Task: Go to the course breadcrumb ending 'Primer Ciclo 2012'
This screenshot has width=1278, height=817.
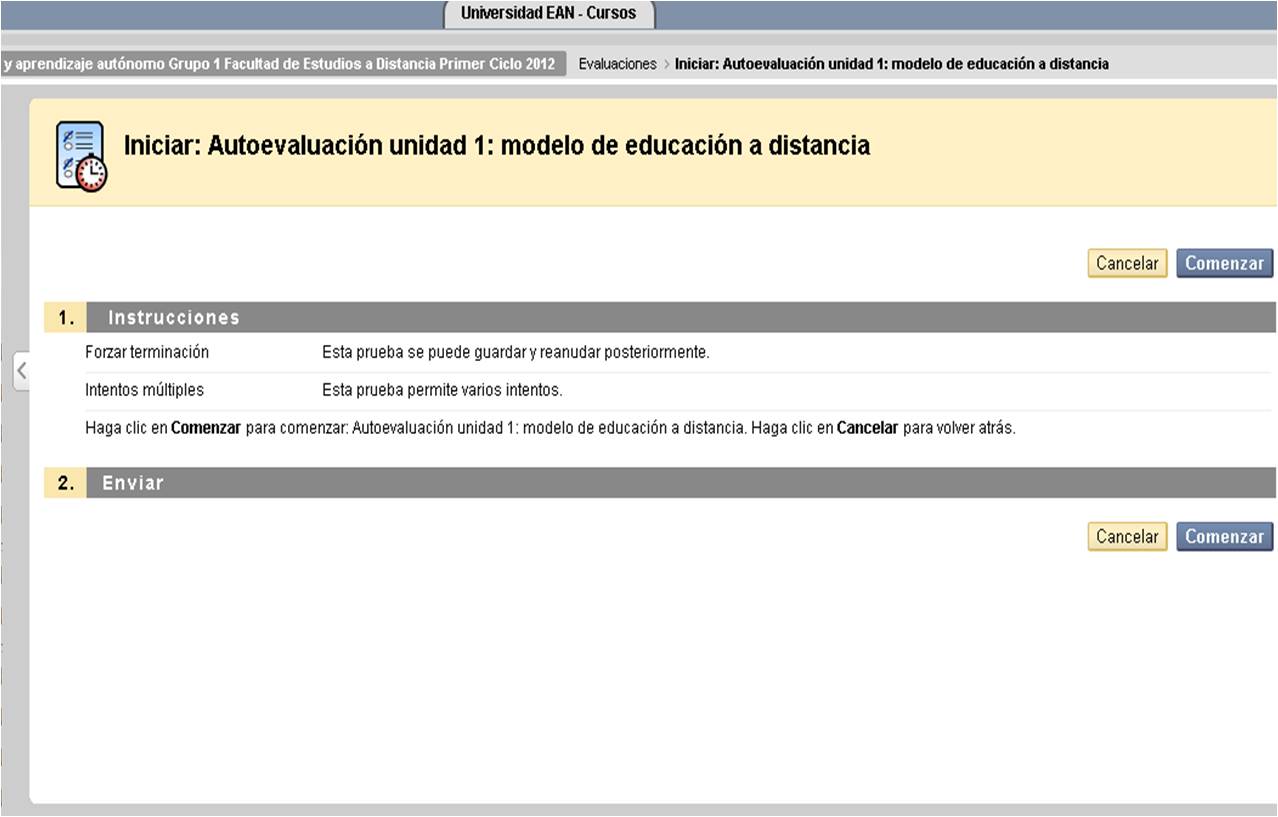Action: (x=280, y=64)
